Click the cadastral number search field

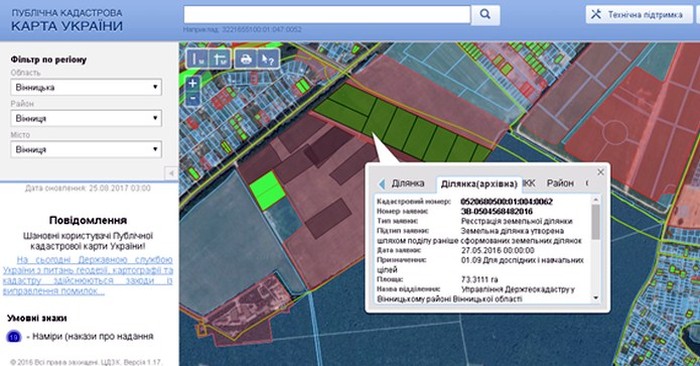coord(327,15)
